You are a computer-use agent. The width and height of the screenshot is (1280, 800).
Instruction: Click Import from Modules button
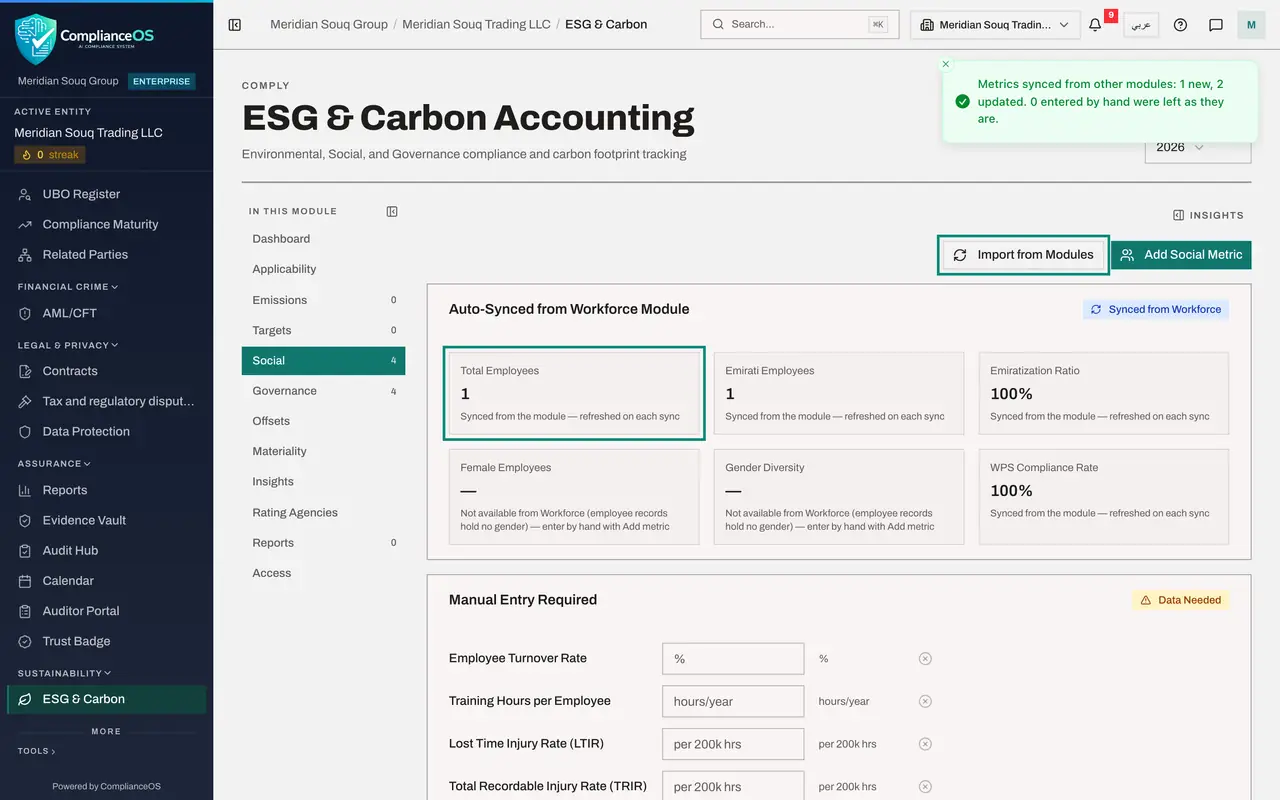pos(1023,255)
